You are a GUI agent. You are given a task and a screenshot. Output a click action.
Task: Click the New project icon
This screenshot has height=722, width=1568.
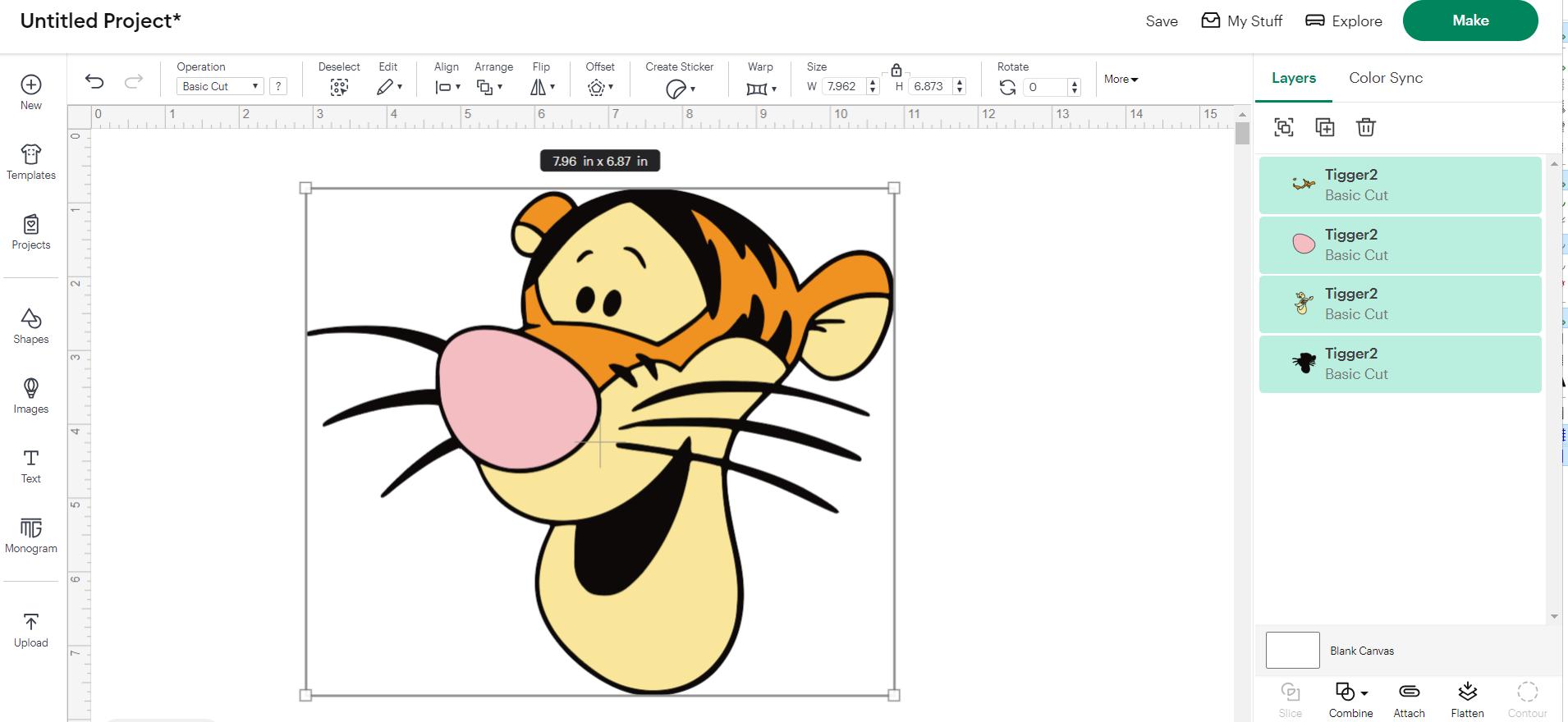coord(31,85)
